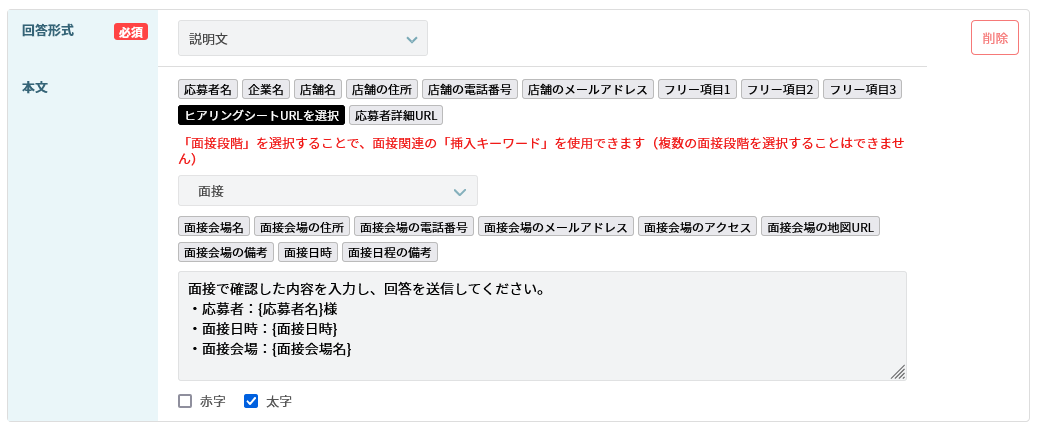The height and width of the screenshot is (430, 1038).
Task: Click ヒアリングシートURLを選択 button
Action: click(262, 115)
